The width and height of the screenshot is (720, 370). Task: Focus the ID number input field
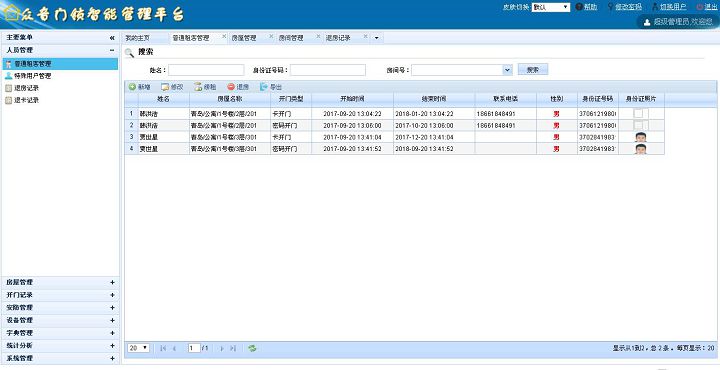click(x=328, y=70)
